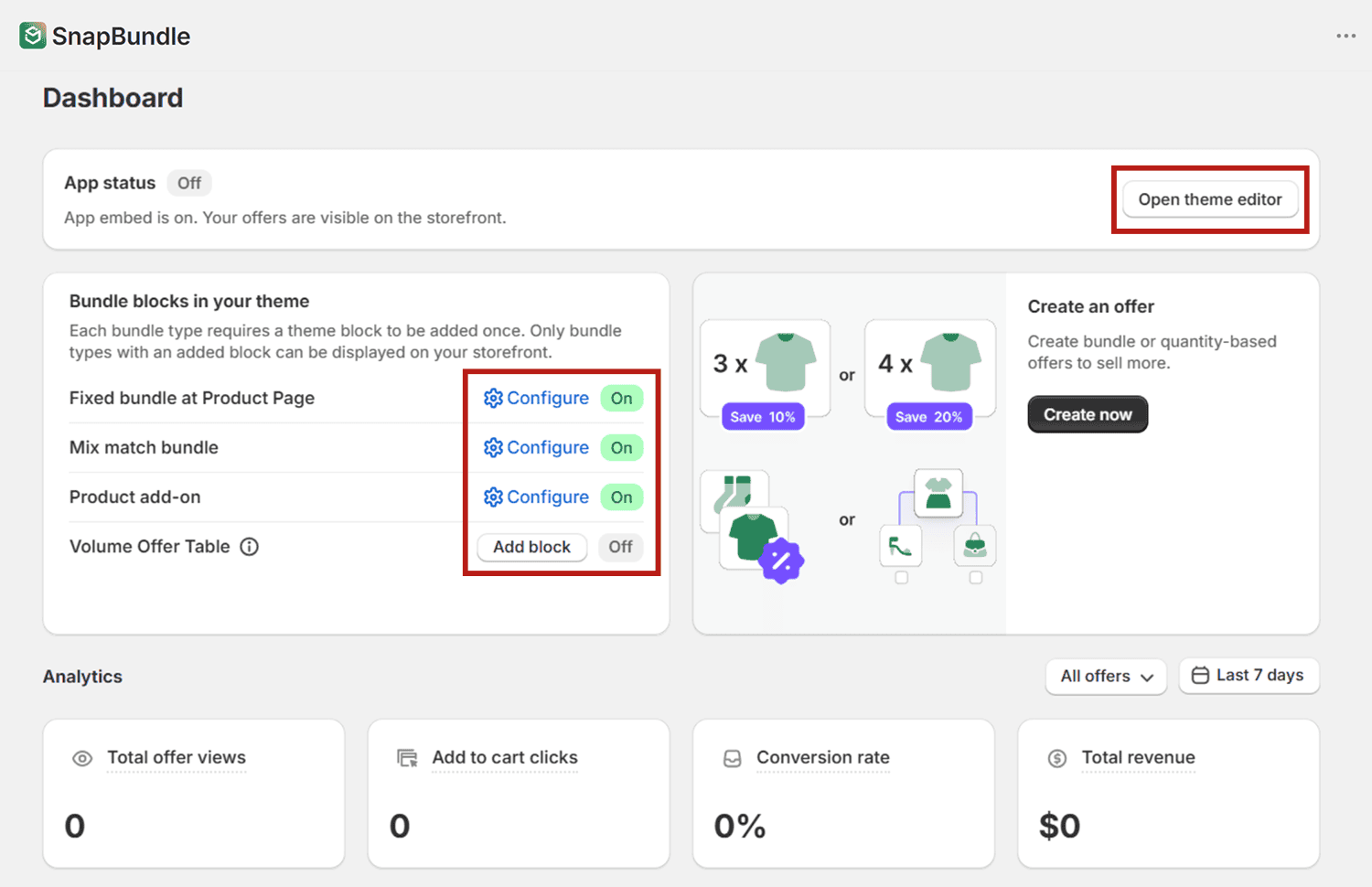This screenshot has height=887, width=1372.
Task: Click On badge in Product add-on row
Action: click(x=622, y=497)
